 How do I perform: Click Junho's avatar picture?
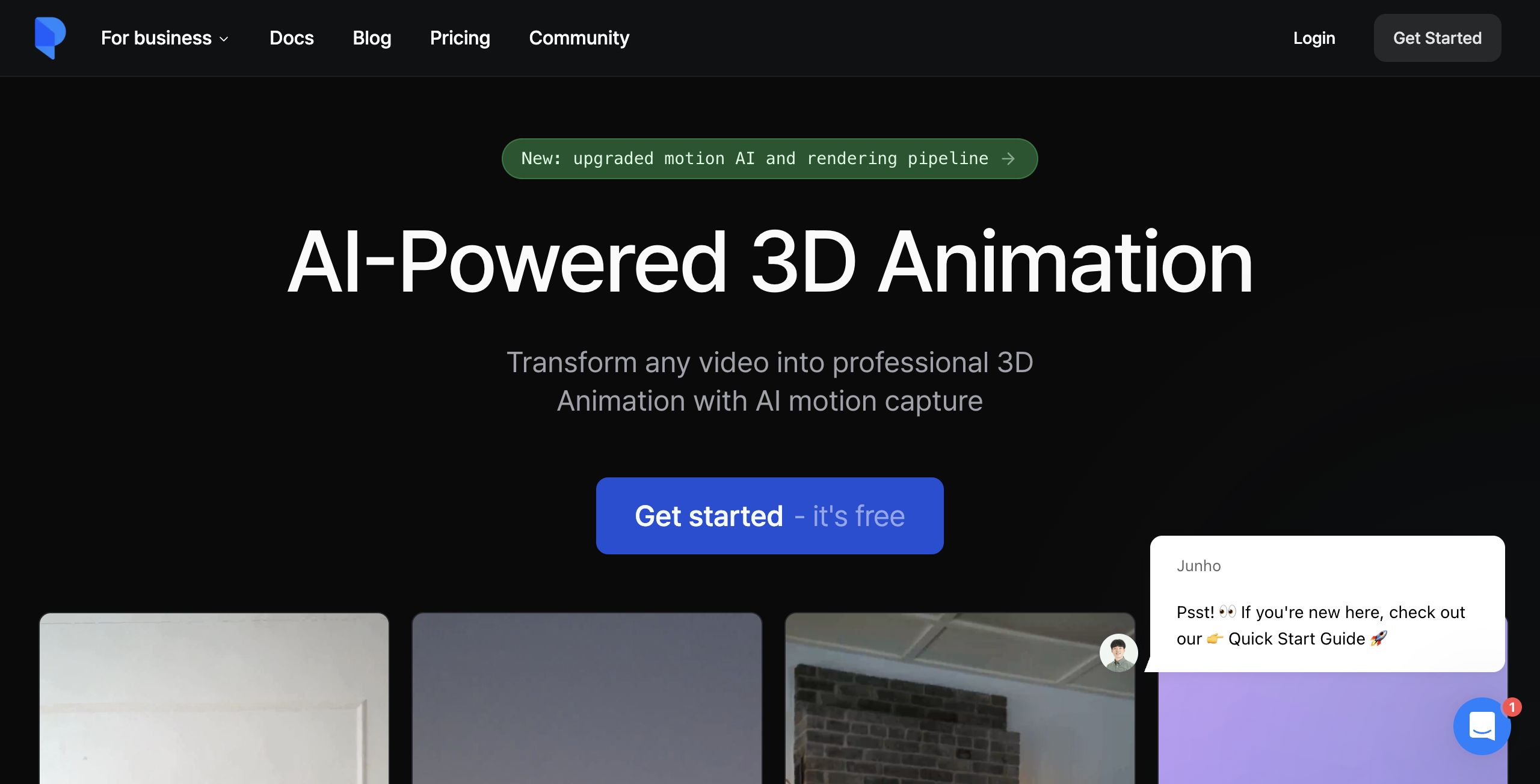coord(1118,653)
